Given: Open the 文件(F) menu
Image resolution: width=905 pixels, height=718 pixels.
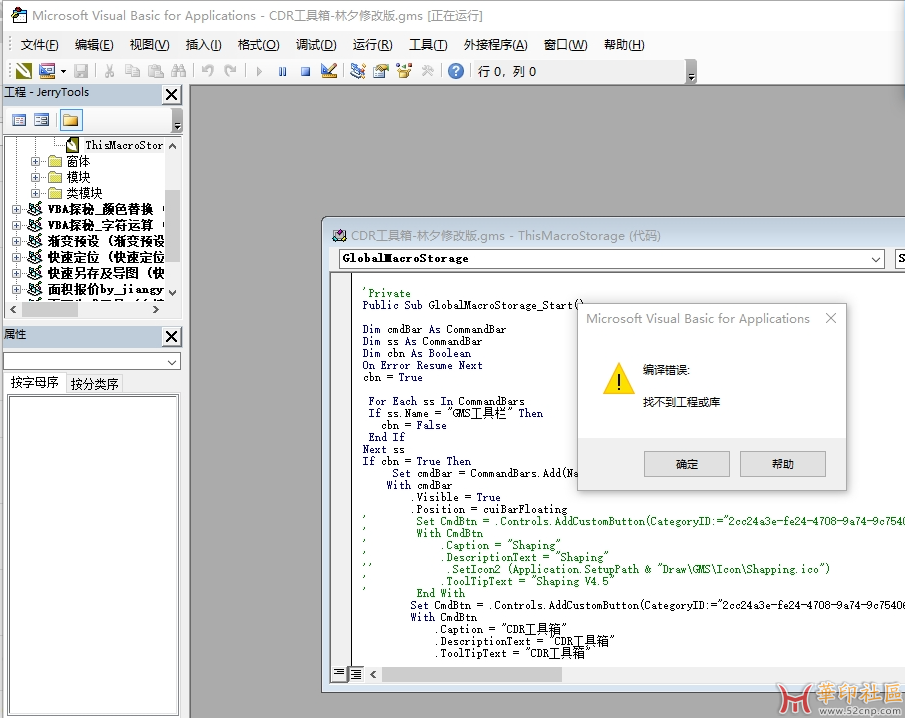Looking at the screenshot, I should click(39, 44).
